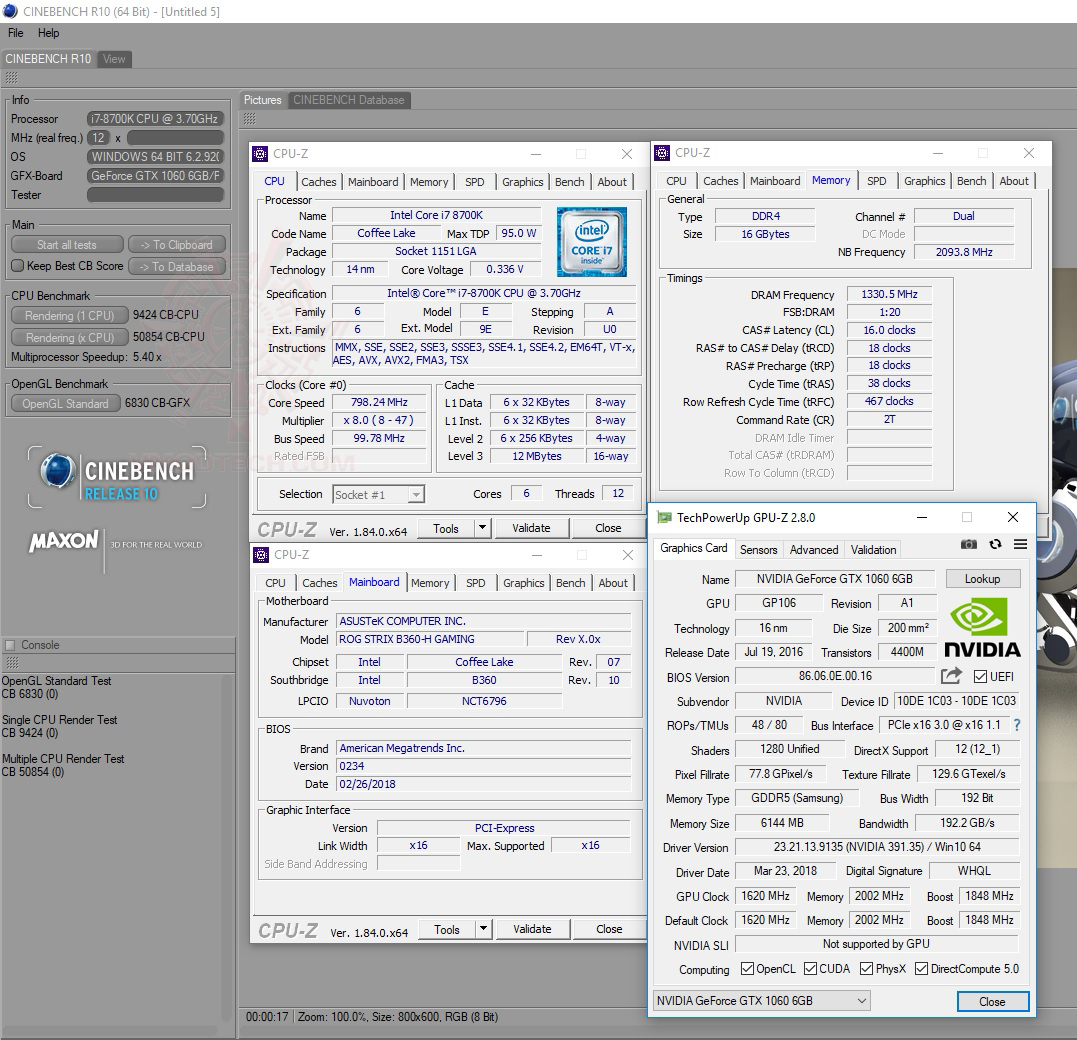Click the BIOS version export icon
Screen dimensions: 1077x1040
pyautogui.click(x=951, y=677)
